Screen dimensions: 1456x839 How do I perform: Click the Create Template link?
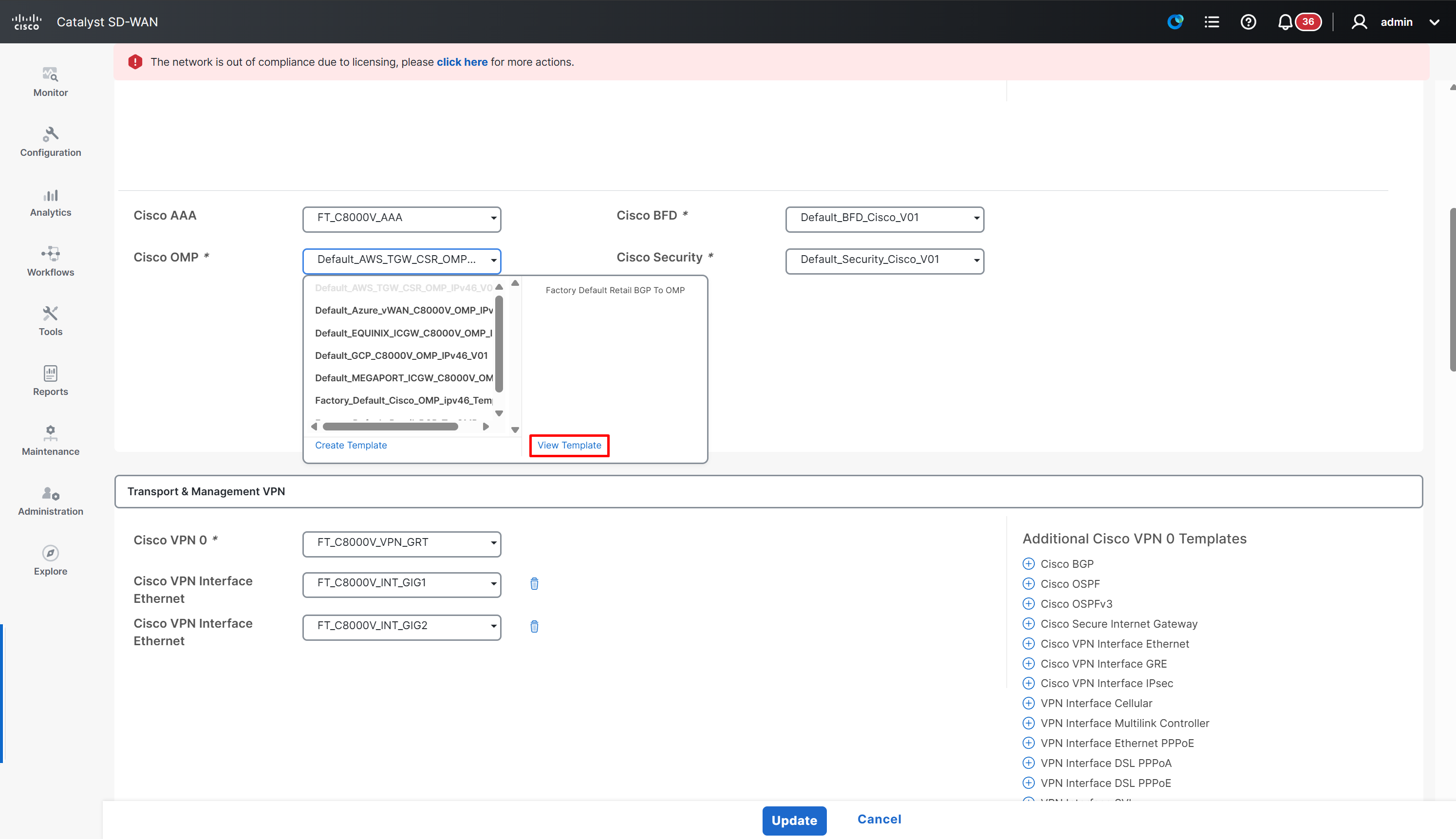point(351,446)
